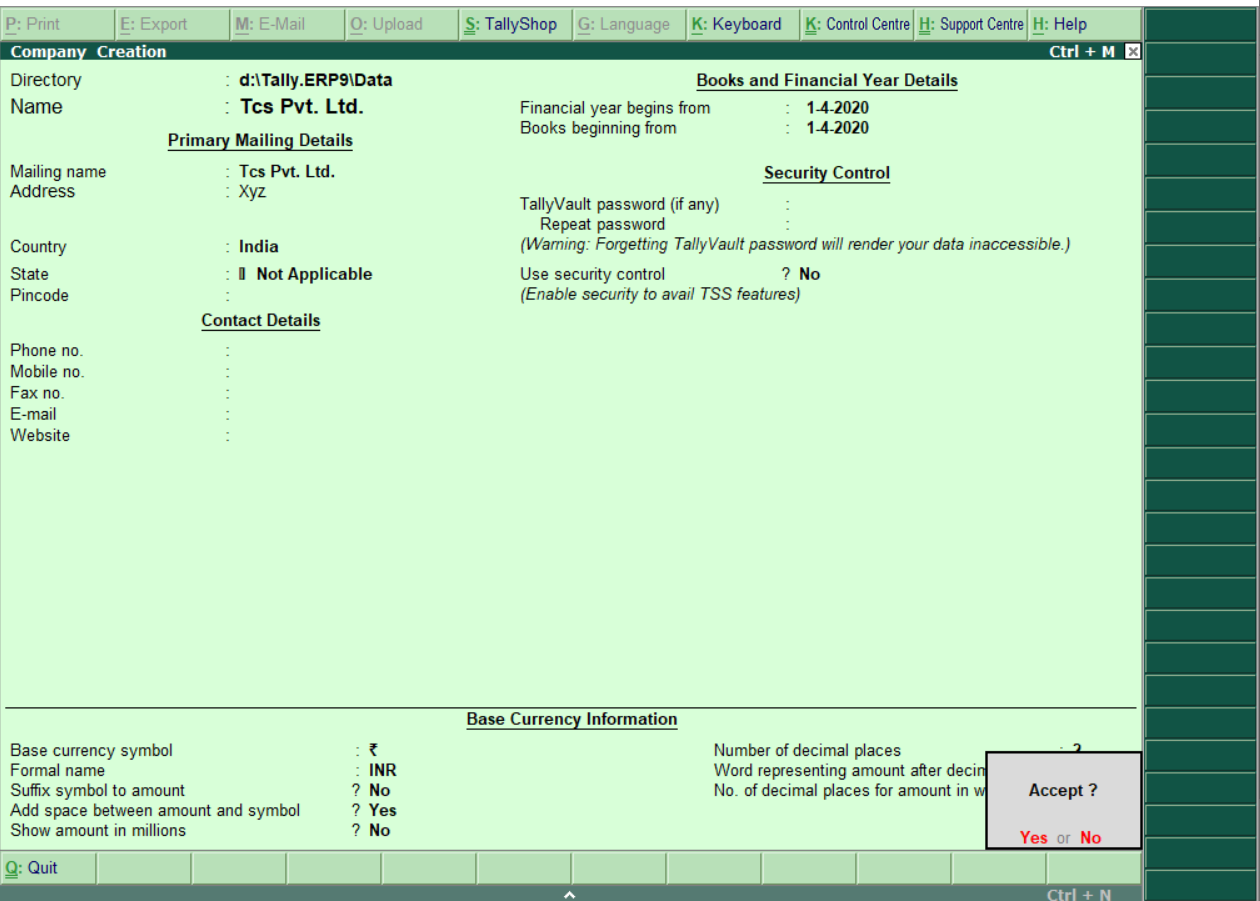
Task: Click the Print button in top bar
Action: [x=57, y=24]
